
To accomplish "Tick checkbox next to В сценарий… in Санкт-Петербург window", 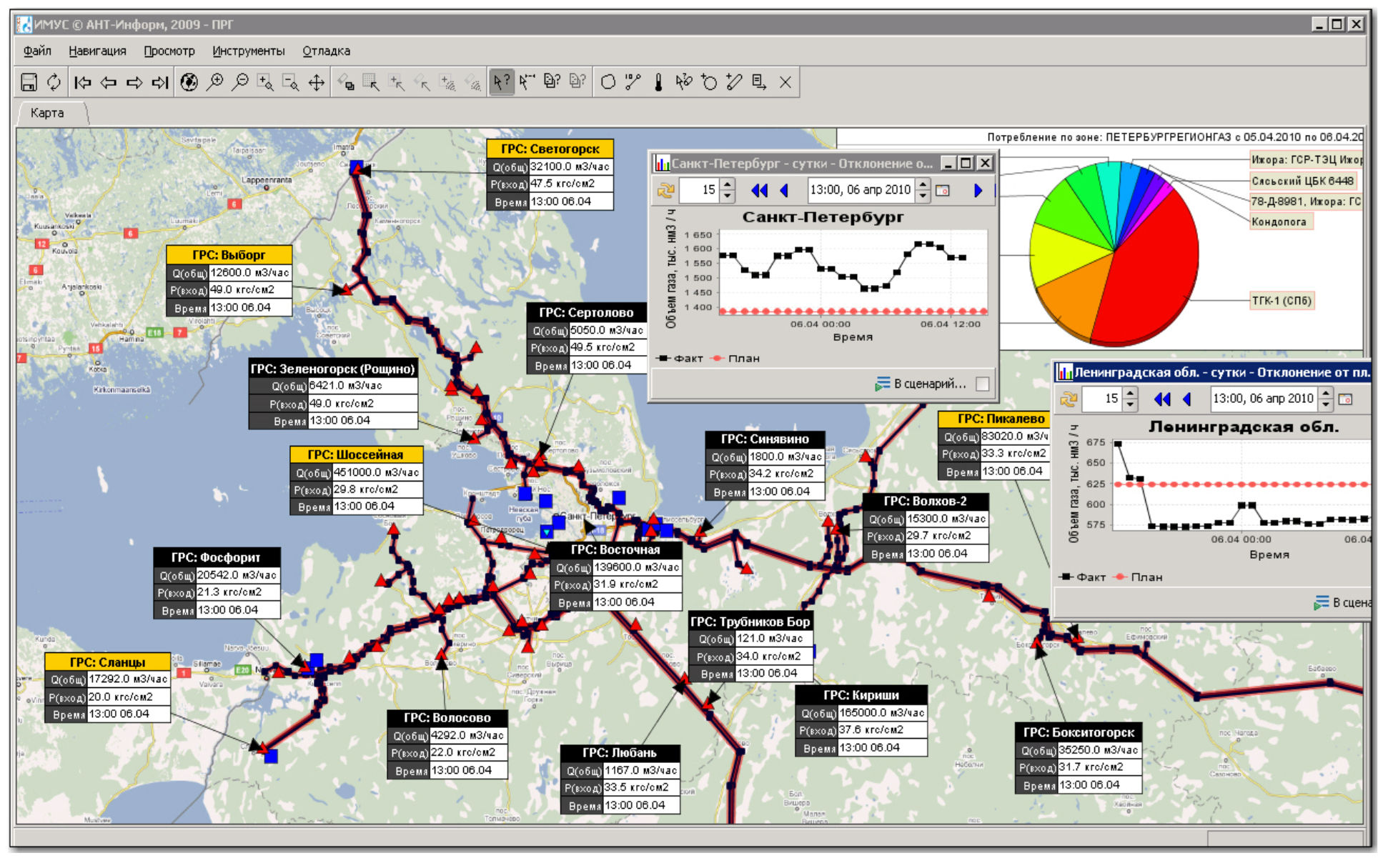I will click(x=983, y=384).
